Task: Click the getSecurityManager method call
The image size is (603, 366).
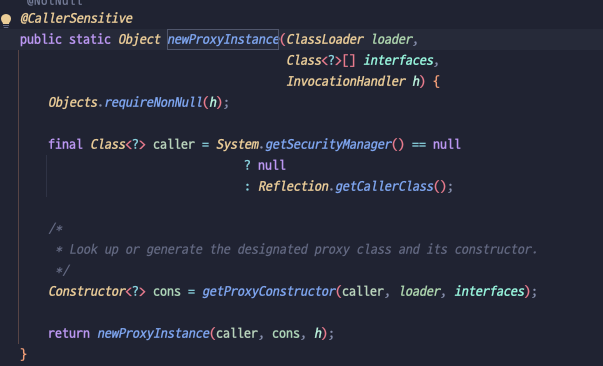Action: [328, 144]
